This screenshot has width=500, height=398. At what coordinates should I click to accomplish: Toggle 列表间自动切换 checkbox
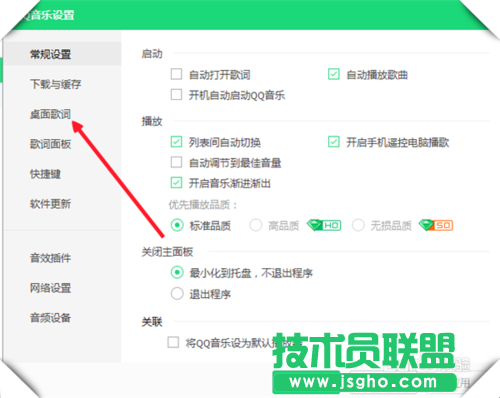176,142
